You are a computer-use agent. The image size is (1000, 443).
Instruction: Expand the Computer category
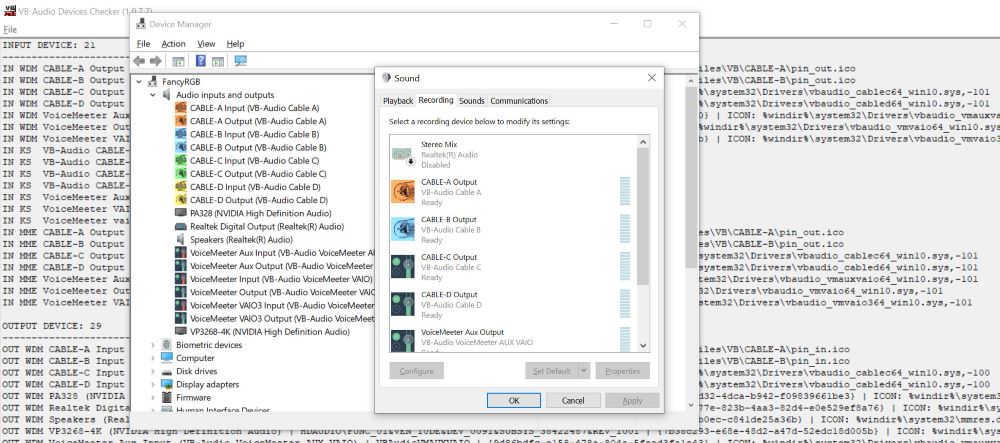tap(153, 358)
